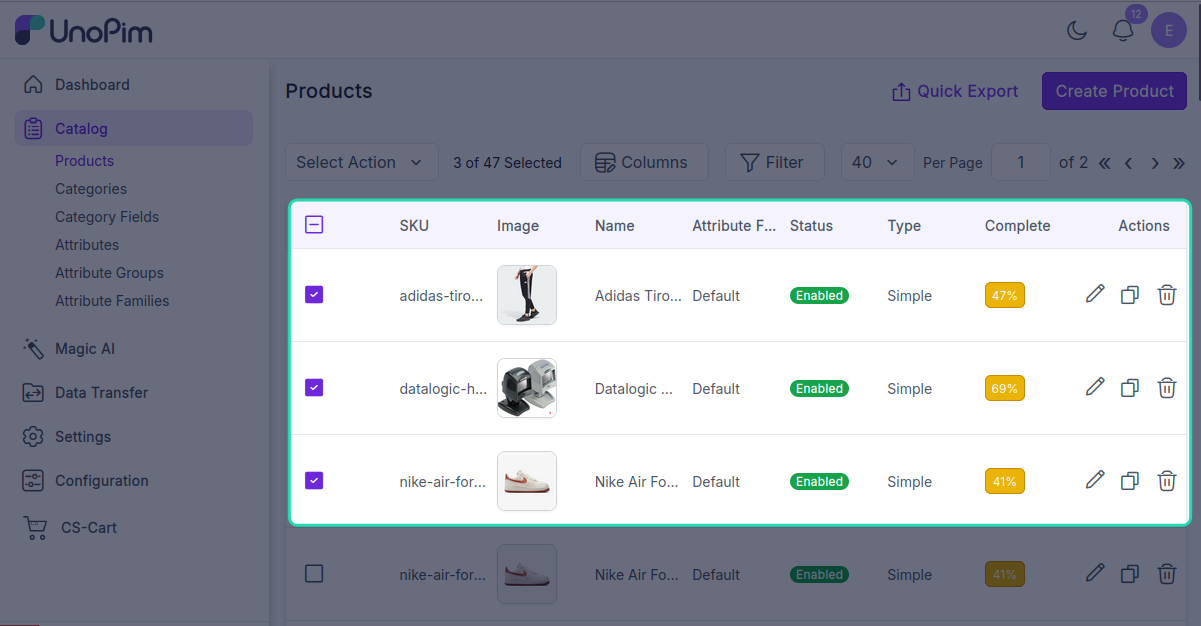Image resolution: width=1201 pixels, height=626 pixels.
Task: Edit the unchecked Nike Air Force product
Action: click(x=1095, y=573)
